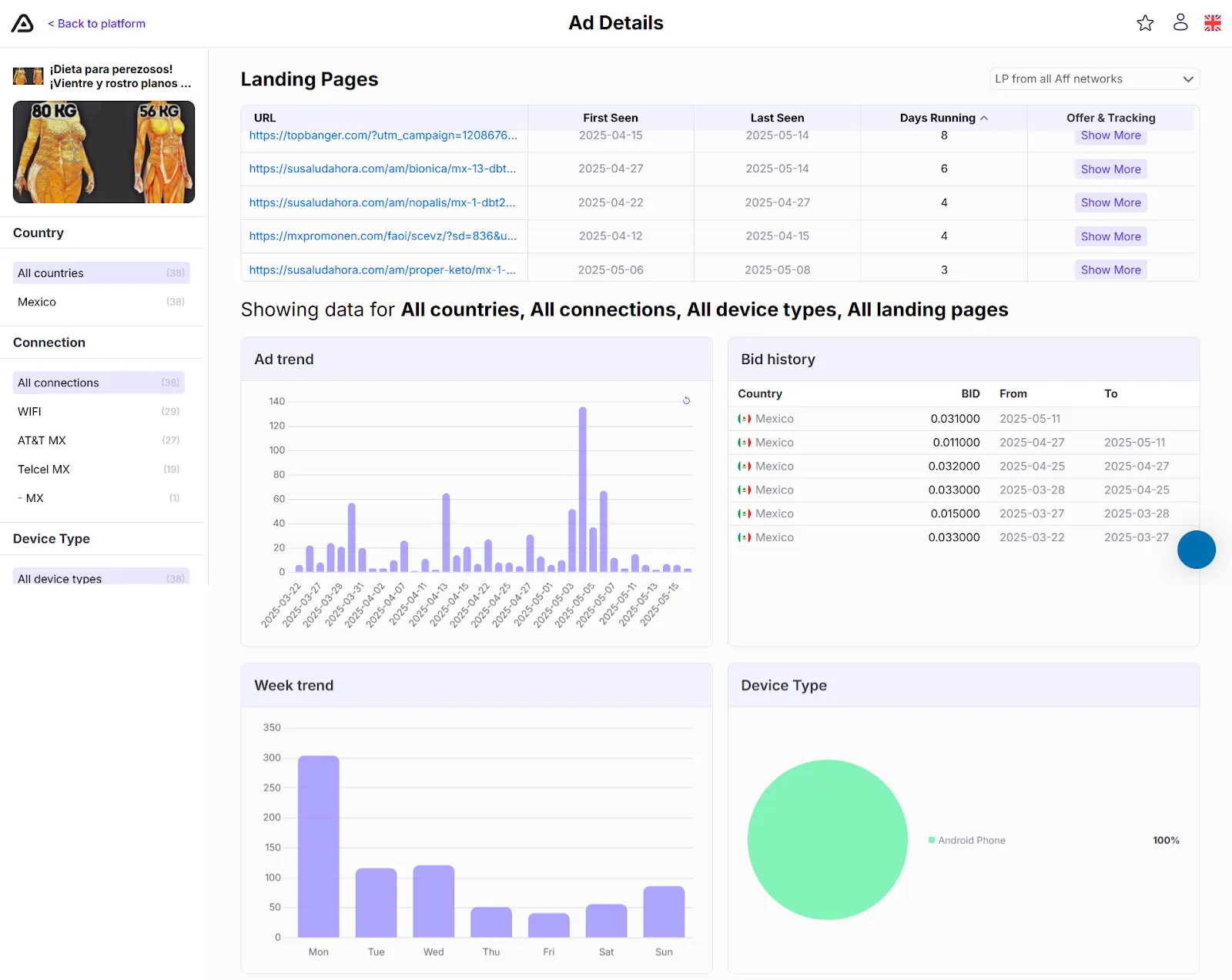The height and width of the screenshot is (980, 1232).
Task: Click ad title Dieta para perezosos
Action: pyautogui.click(x=121, y=76)
